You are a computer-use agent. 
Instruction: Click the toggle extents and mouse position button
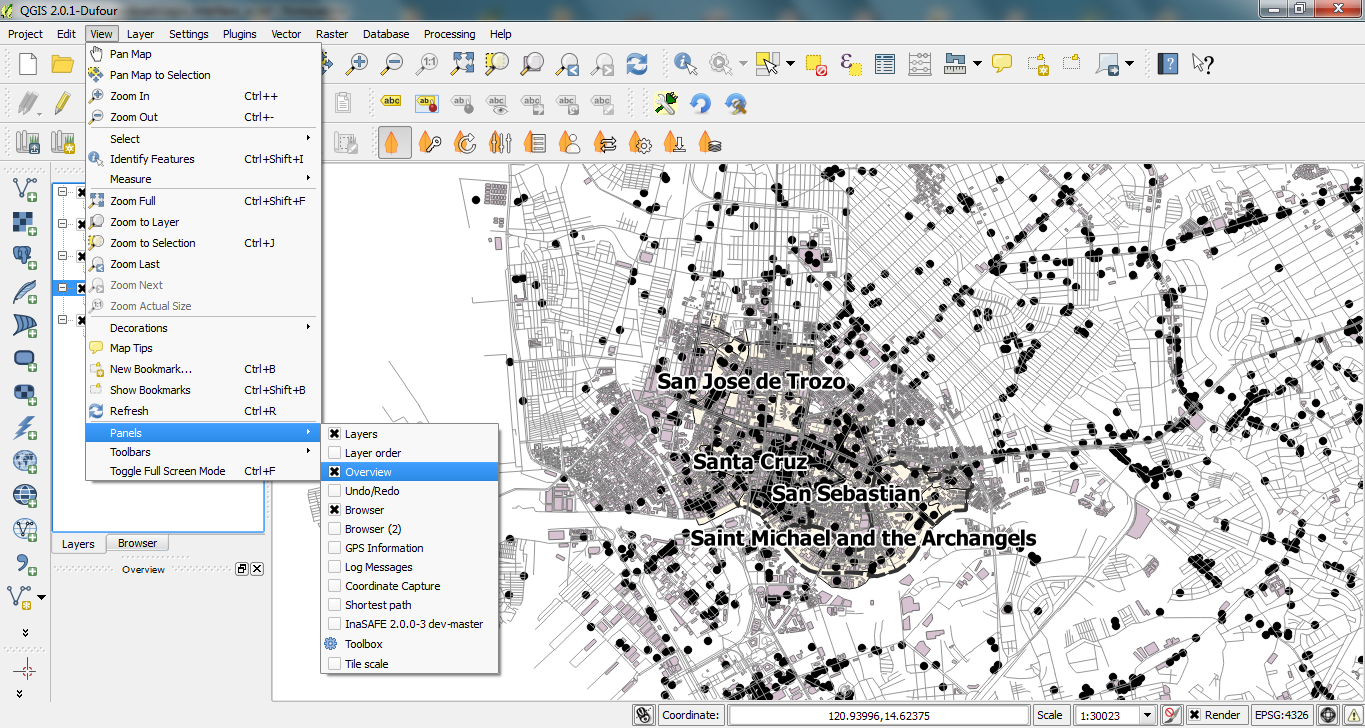645,715
